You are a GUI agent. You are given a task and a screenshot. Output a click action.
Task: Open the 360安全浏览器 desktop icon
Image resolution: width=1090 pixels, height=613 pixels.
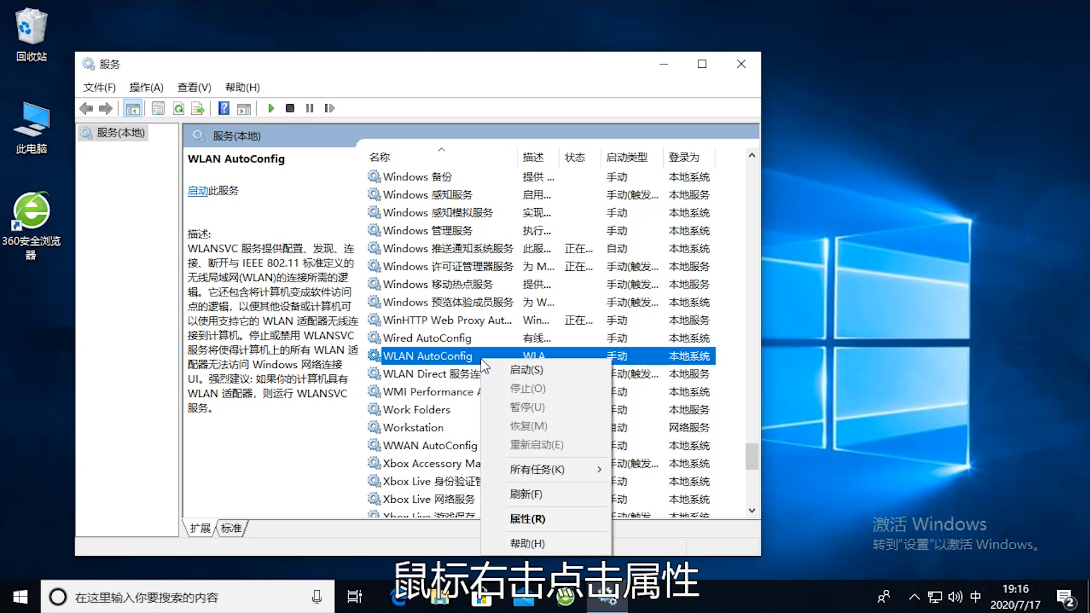pos(31,213)
